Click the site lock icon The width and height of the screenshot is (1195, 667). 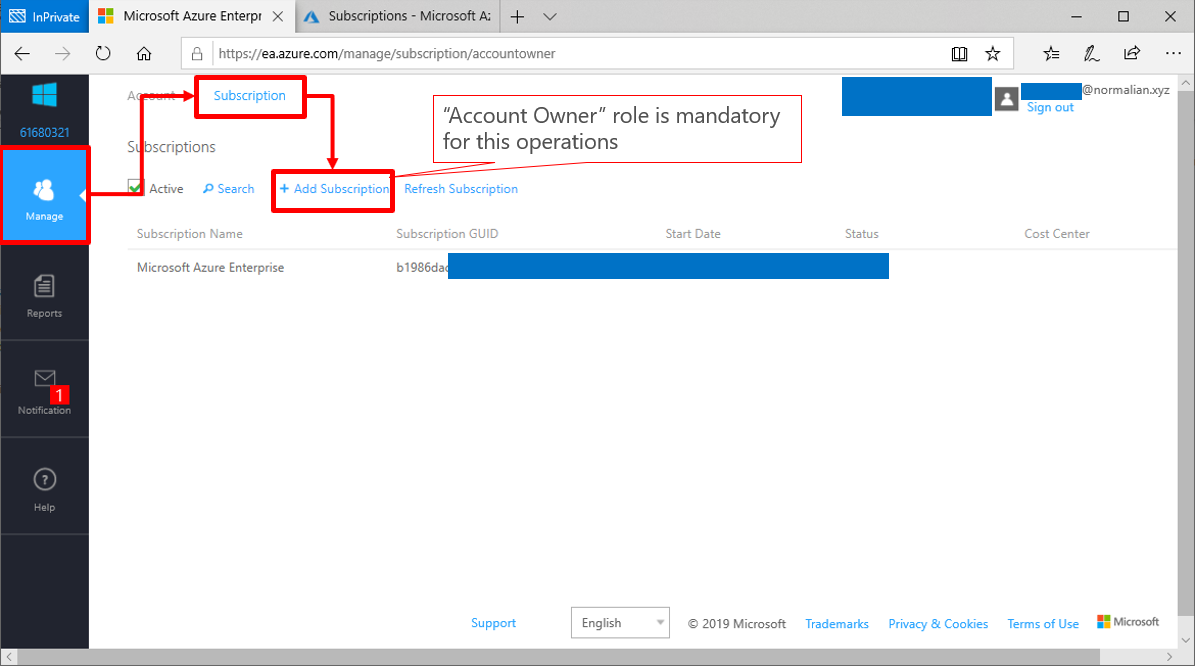click(x=197, y=53)
